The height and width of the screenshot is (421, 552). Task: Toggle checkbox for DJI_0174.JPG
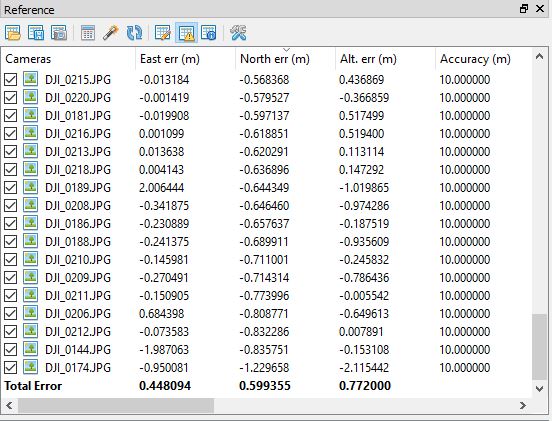[x=11, y=367]
